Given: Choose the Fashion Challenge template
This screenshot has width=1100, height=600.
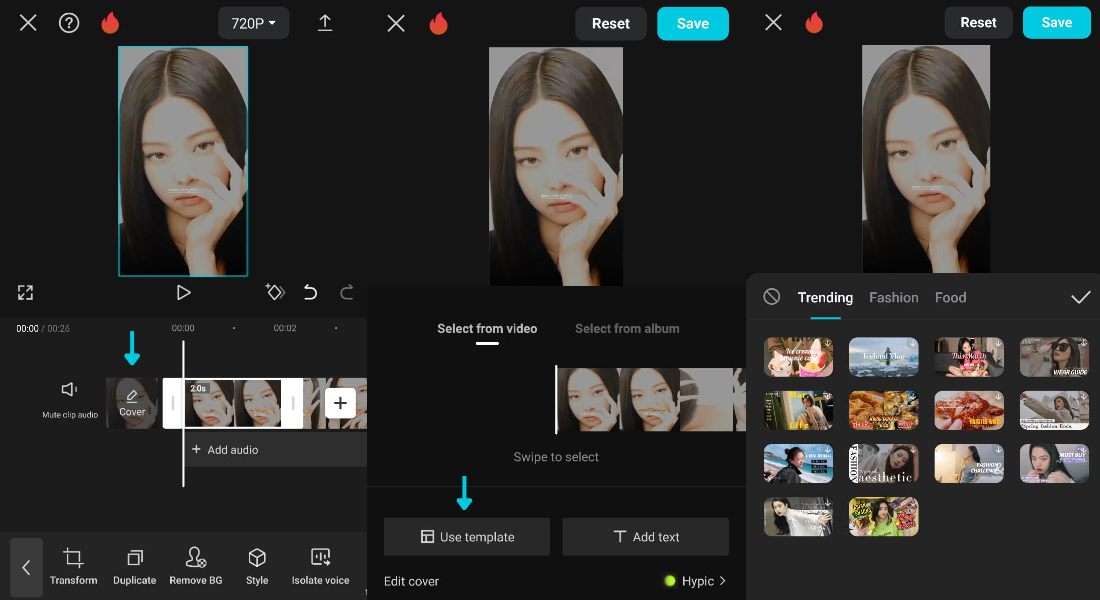Looking at the screenshot, I should [969, 463].
